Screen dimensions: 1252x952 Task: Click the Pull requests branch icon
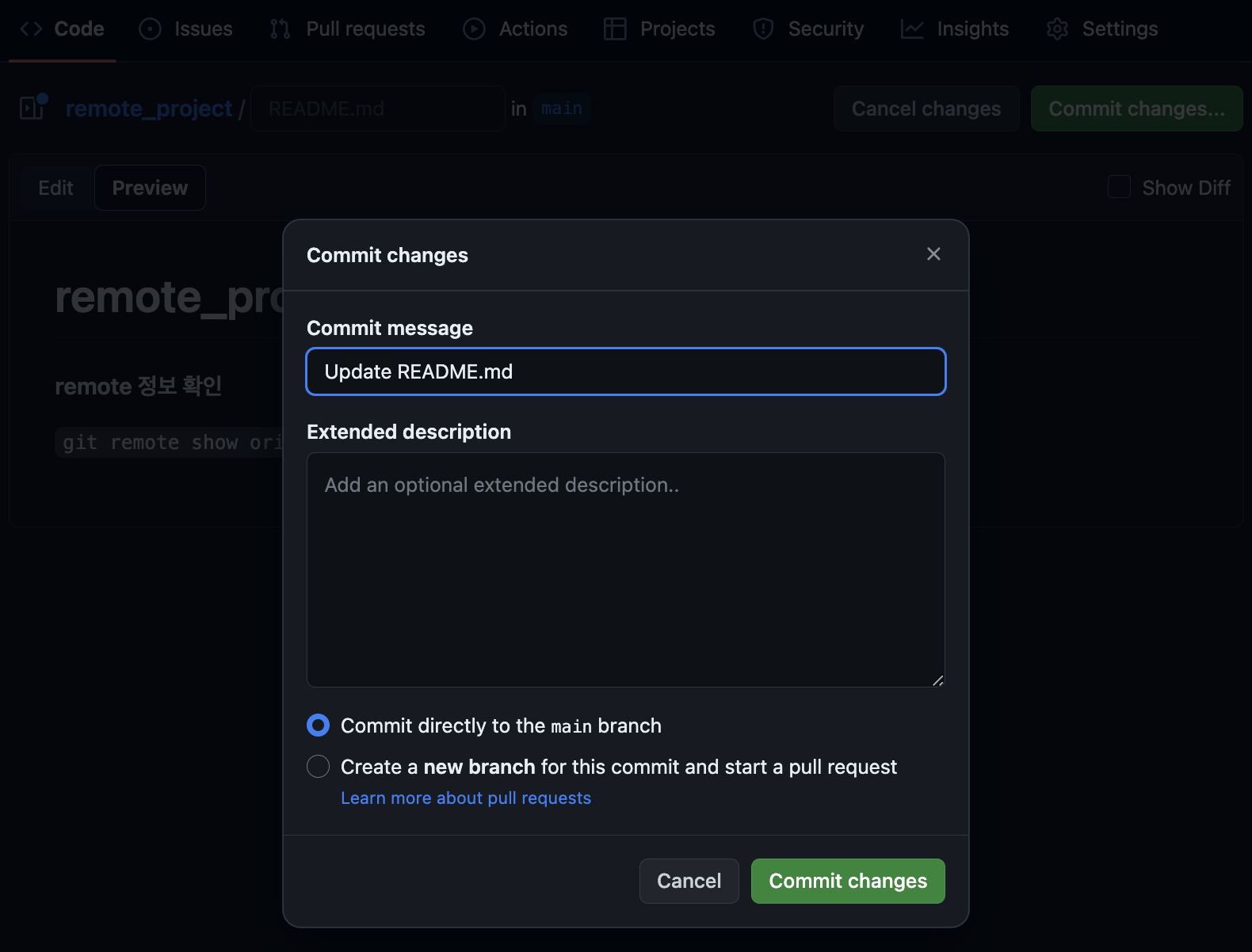(x=280, y=29)
